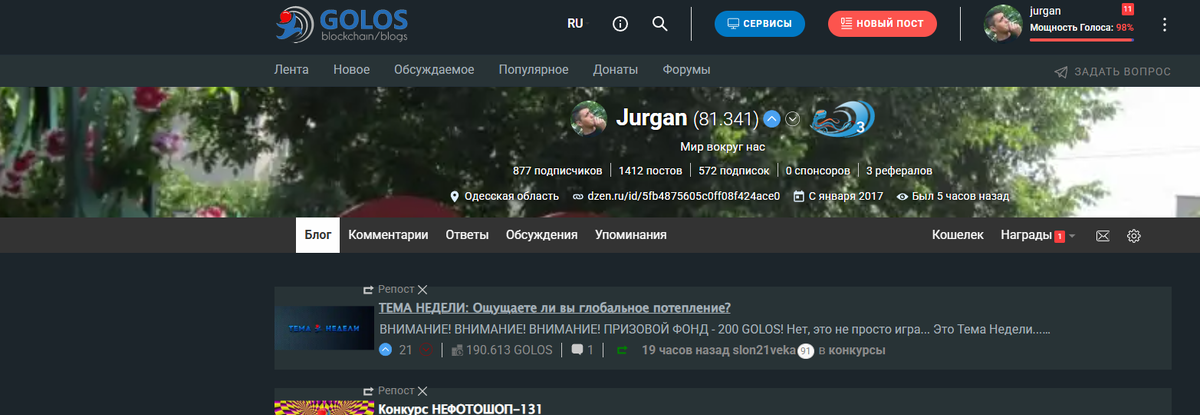
Task: Downvote the ТЕМА НЕДЕЛИ post
Action: (x=427, y=350)
